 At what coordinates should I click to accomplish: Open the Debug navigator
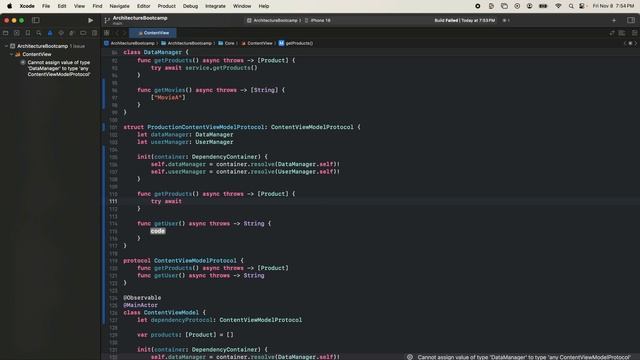(x=72, y=33)
